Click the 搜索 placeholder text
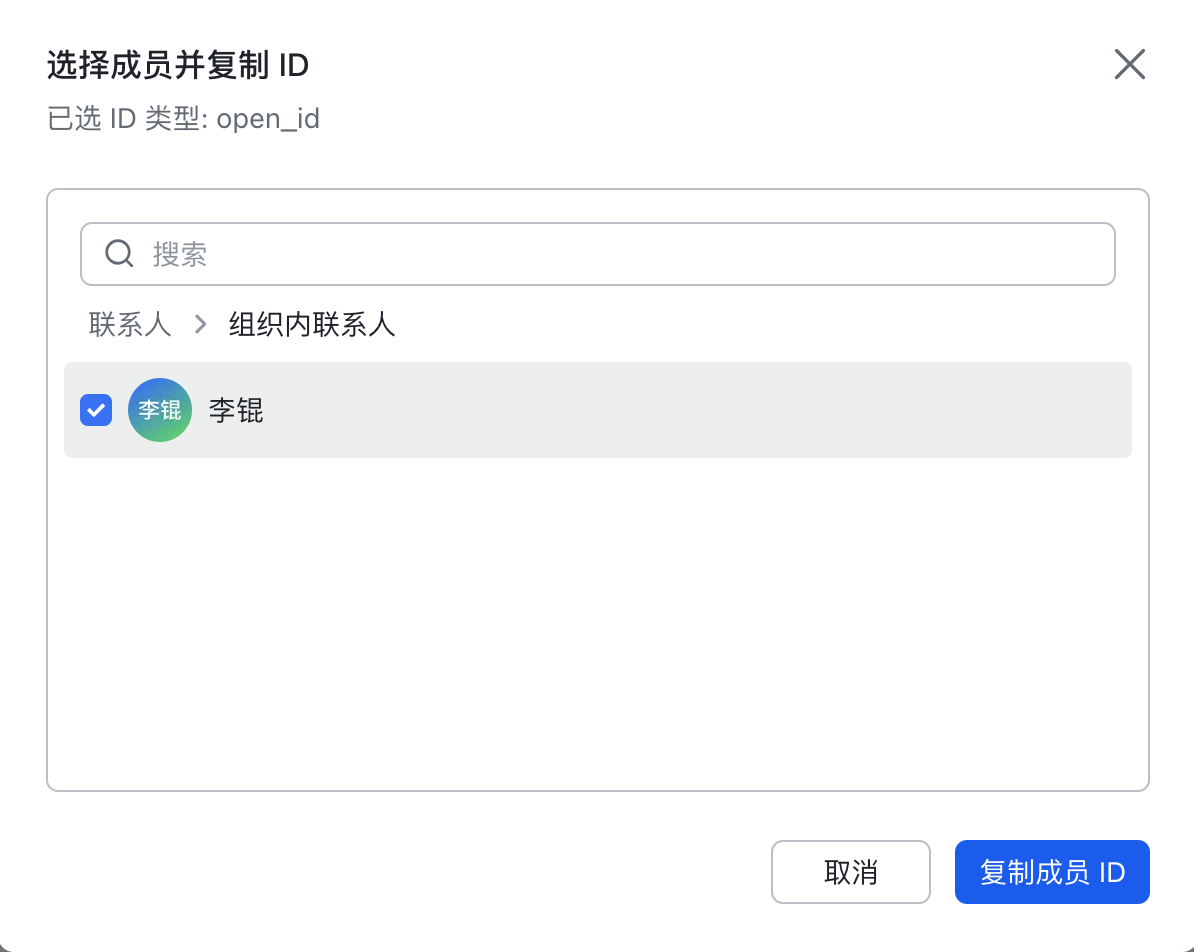Image resolution: width=1194 pixels, height=952 pixels. click(180, 254)
